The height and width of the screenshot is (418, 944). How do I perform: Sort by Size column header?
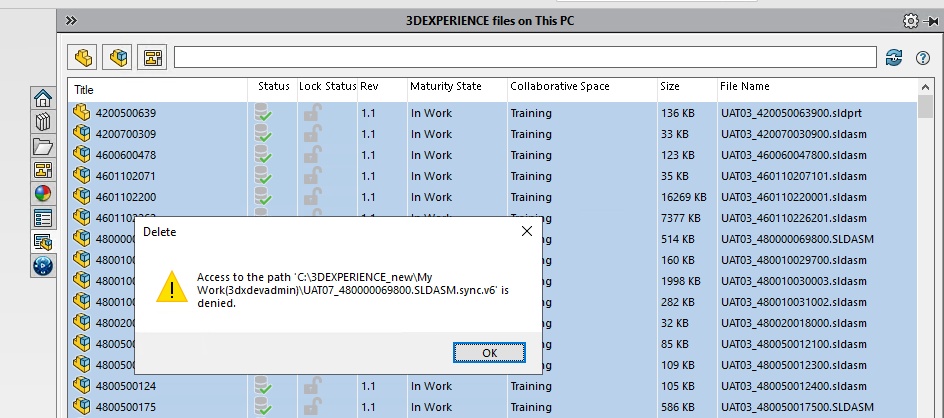tap(687, 87)
